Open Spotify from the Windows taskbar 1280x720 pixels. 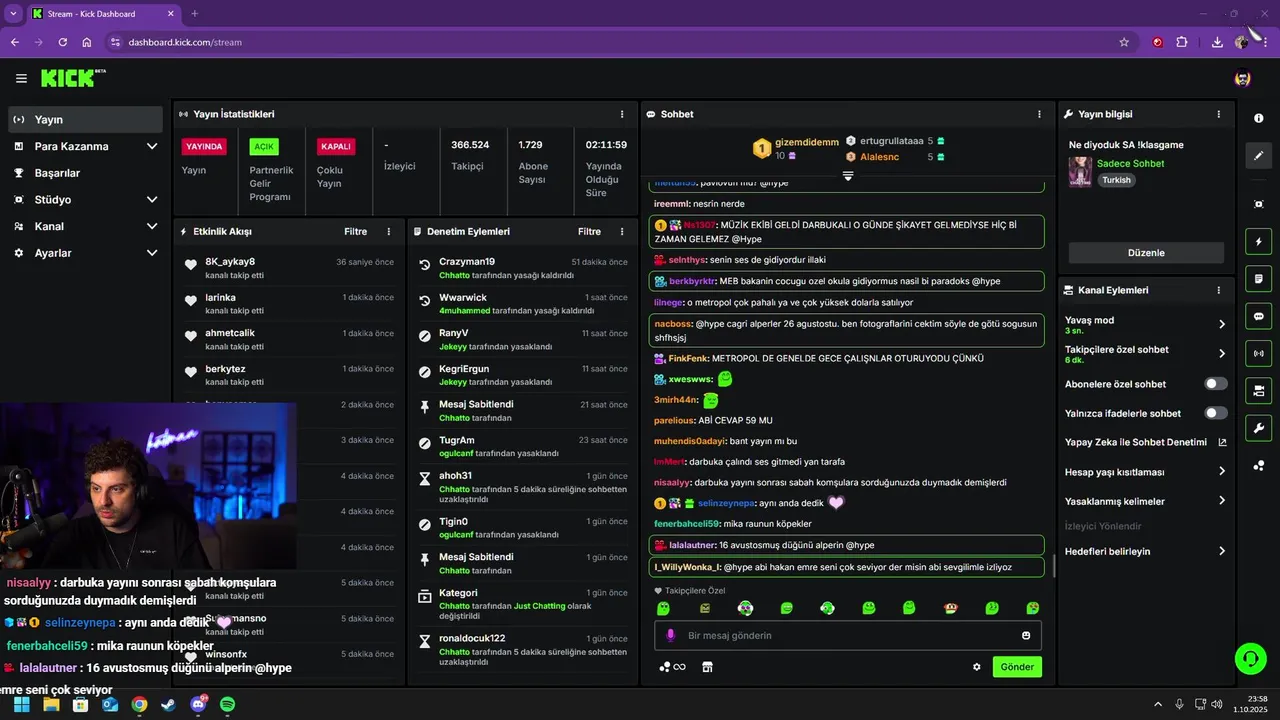click(227, 704)
